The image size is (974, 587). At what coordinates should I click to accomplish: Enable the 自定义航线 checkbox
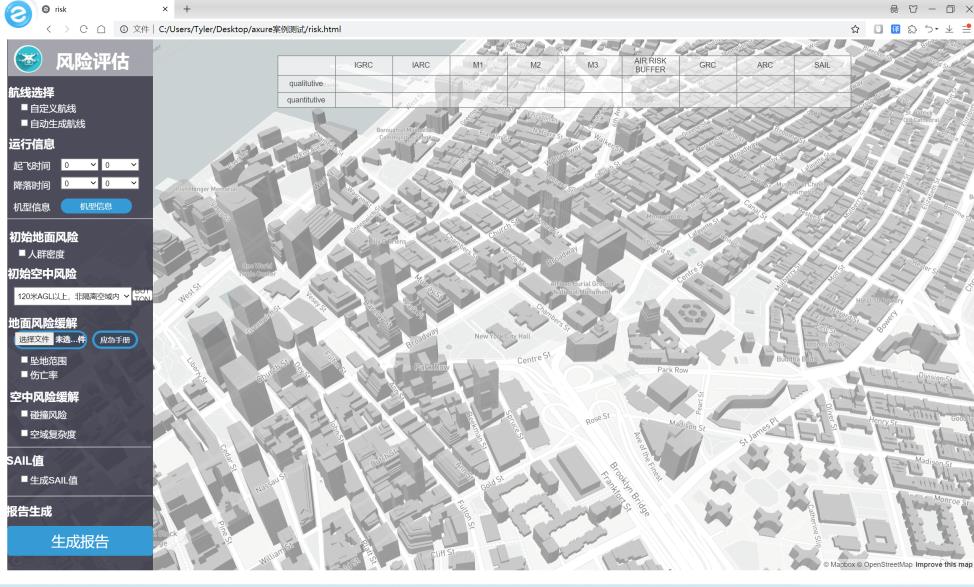(x=25, y=107)
